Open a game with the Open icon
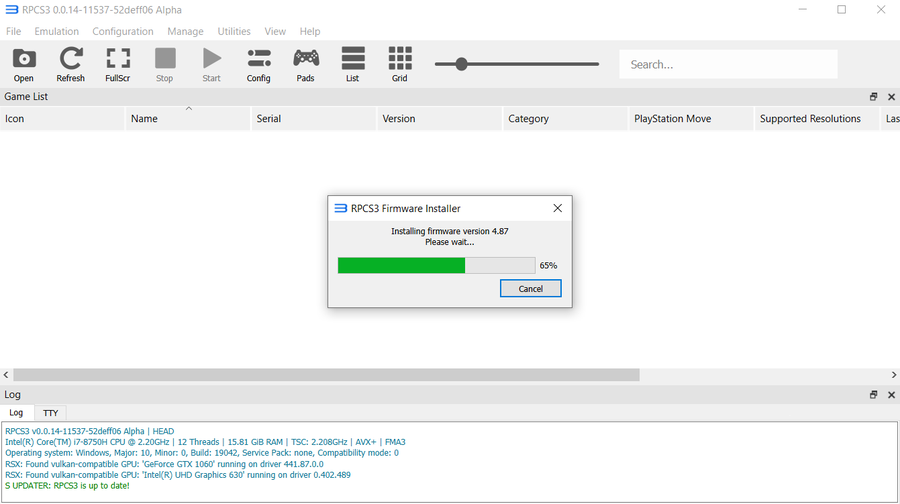 pos(24,64)
